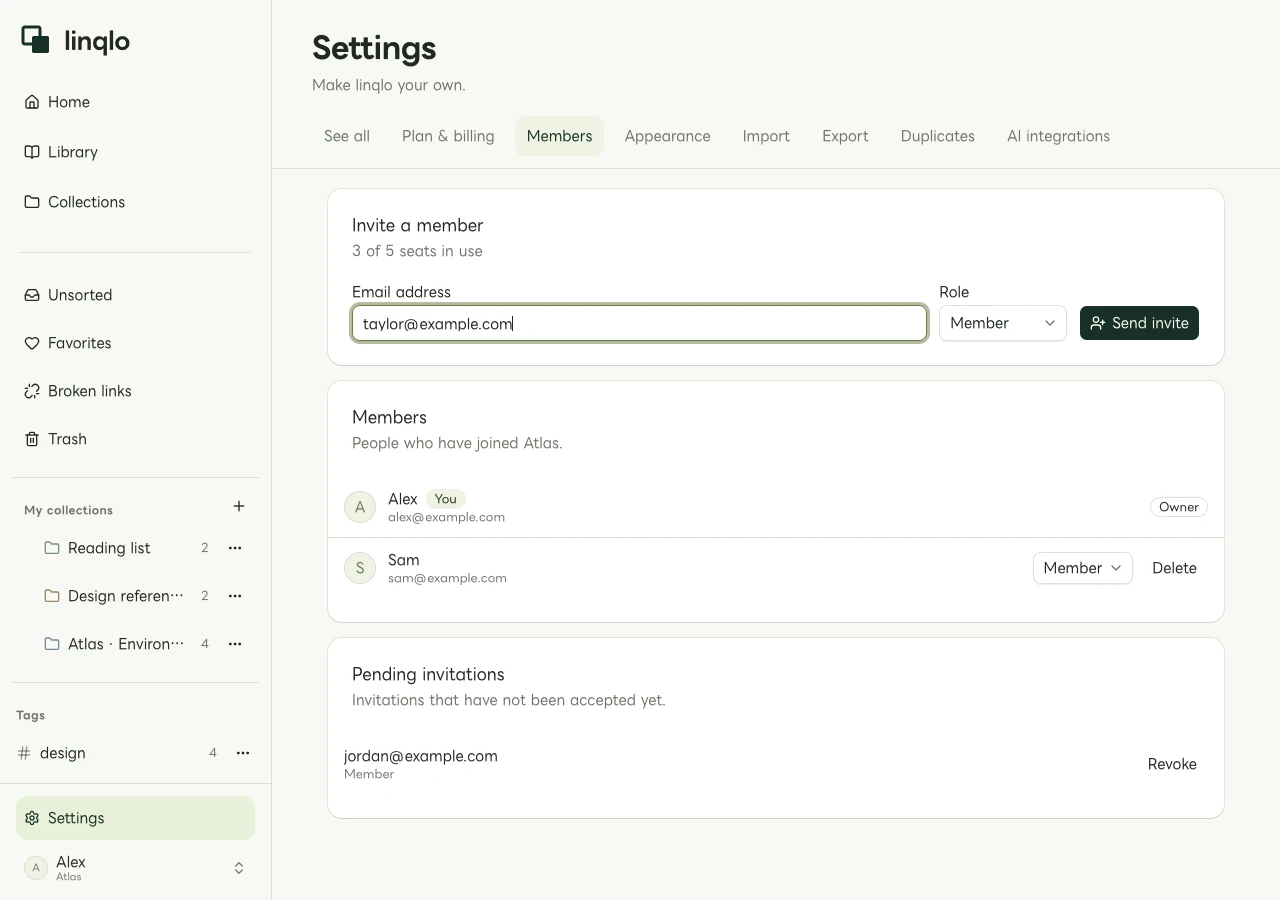The height and width of the screenshot is (900, 1280).
Task: Switch to the Appearance tab
Action: coord(668,136)
